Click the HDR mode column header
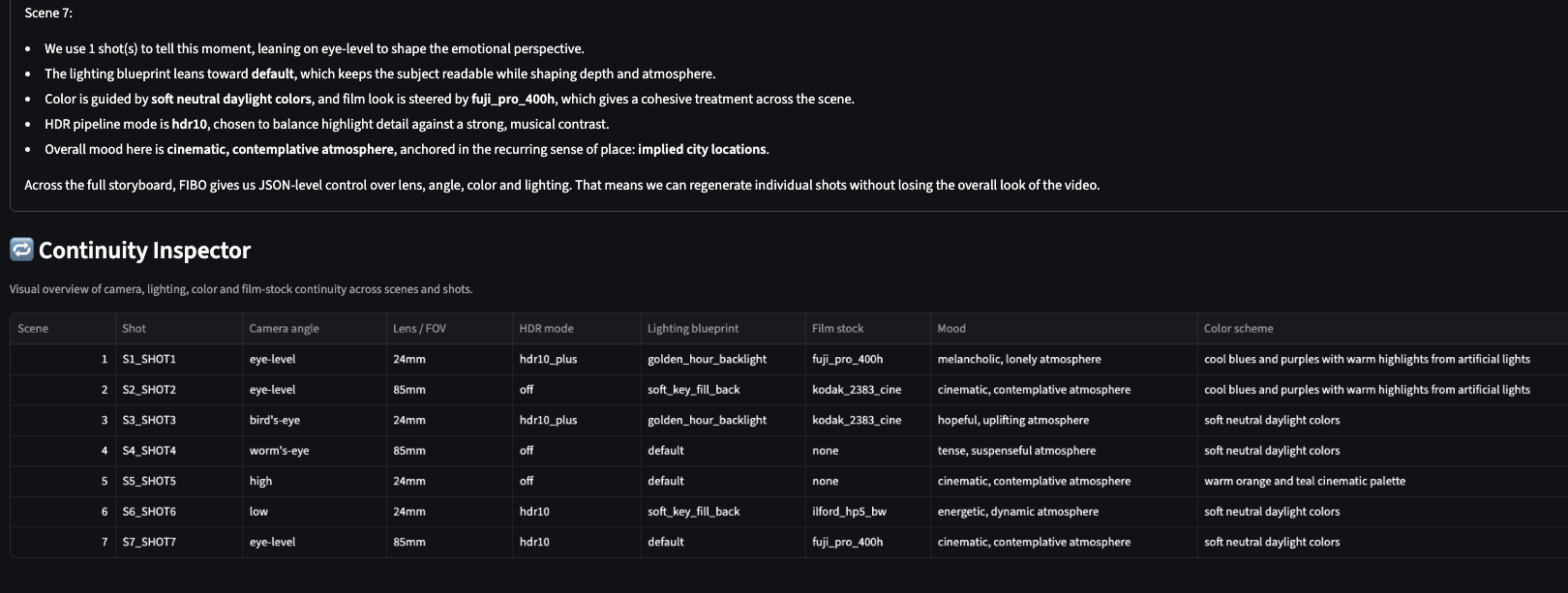 tap(546, 329)
